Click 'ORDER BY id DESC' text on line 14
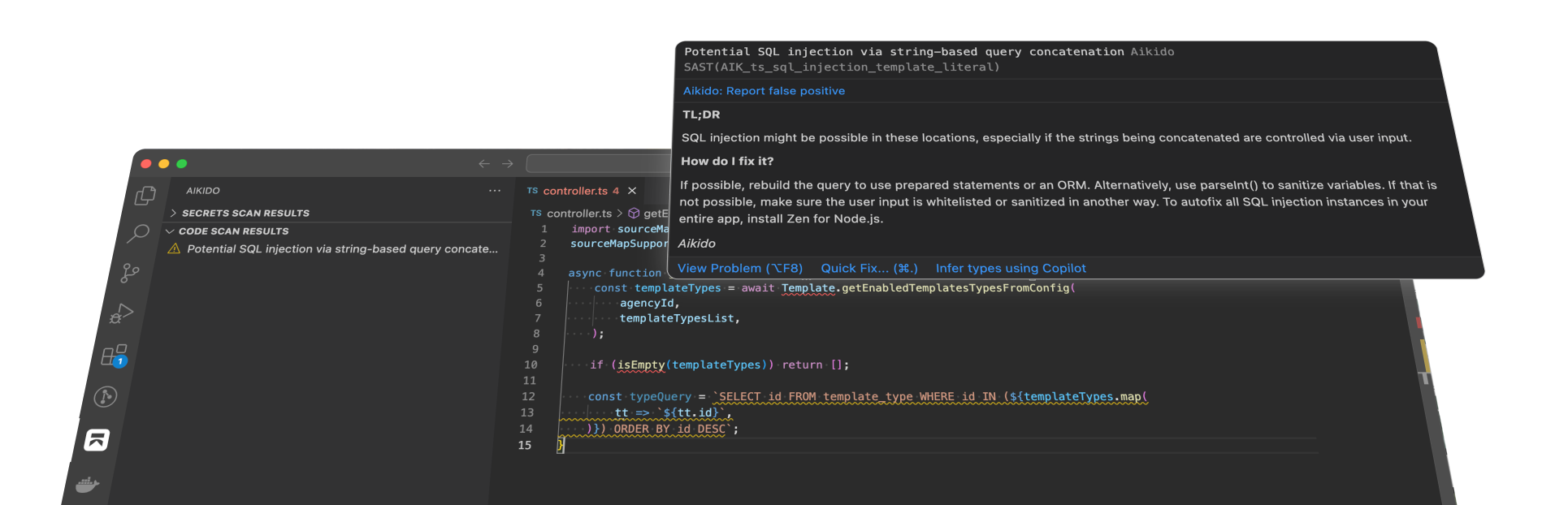1568x505 pixels. coord(669,429)
